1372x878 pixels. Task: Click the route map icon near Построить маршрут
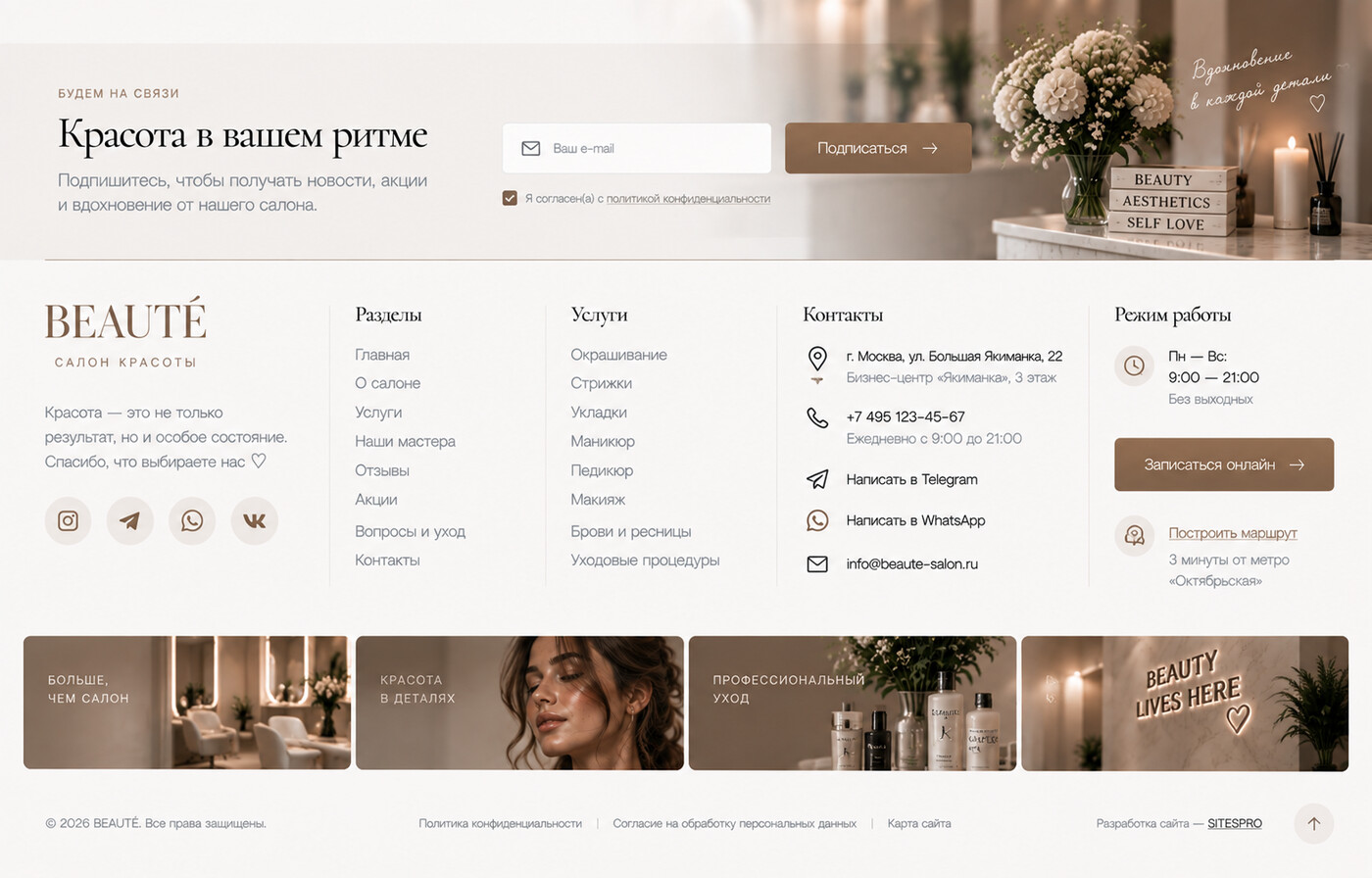click(1134, 535)
